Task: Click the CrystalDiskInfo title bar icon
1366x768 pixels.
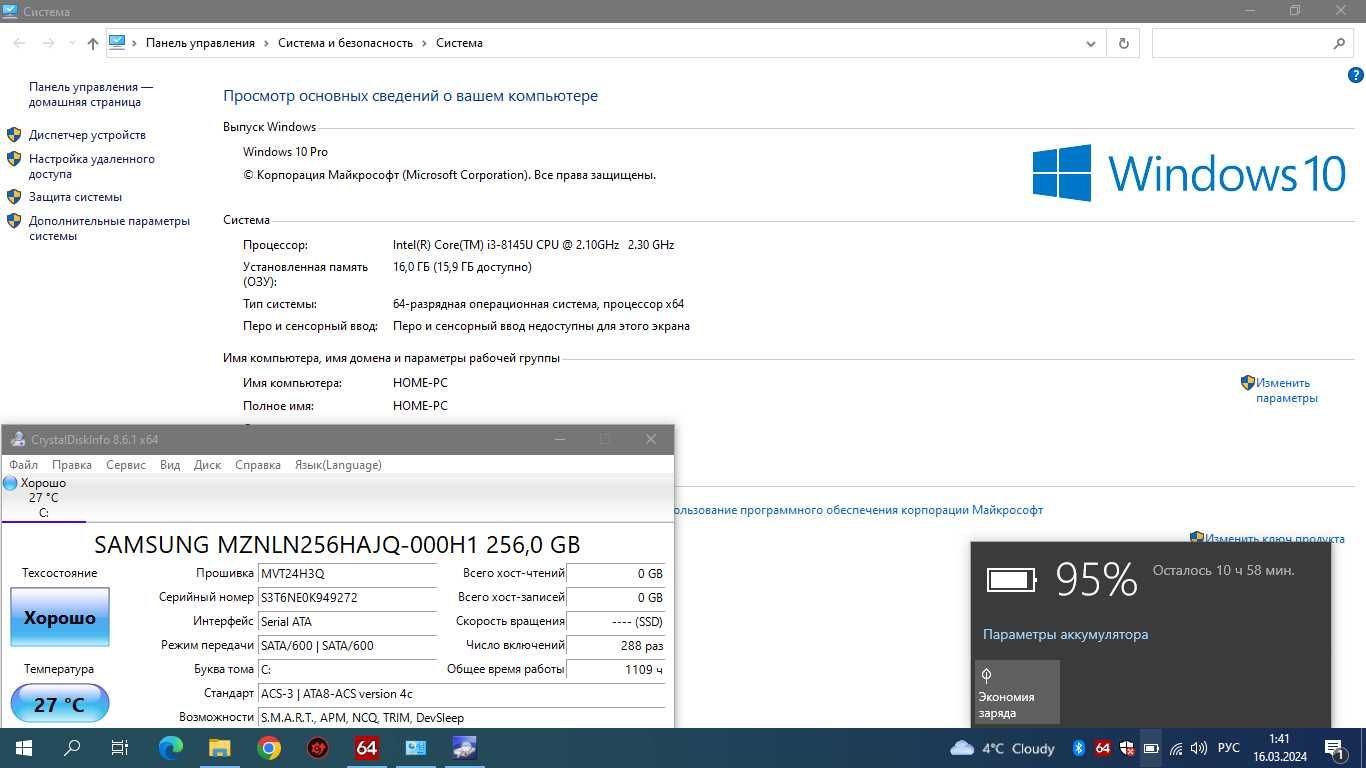Action: click(17, 439)
